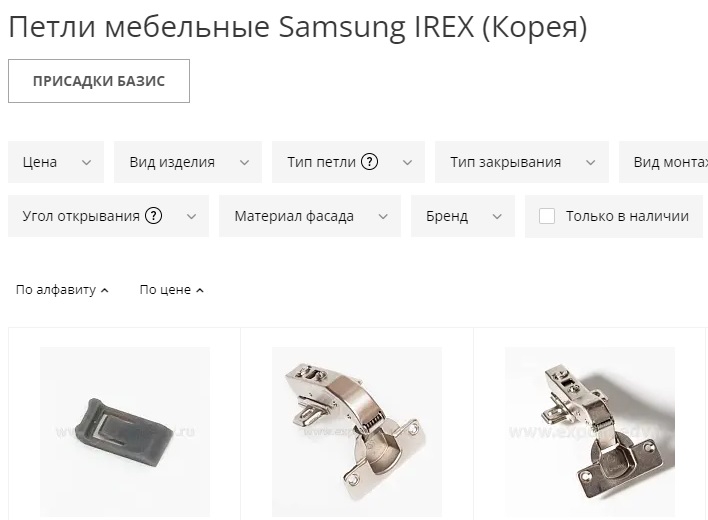Image resolution: width=708 pixels, height=520 pixels.
Task: Open the Тип закрывания dropdown
Action: (x=522, y=162)
